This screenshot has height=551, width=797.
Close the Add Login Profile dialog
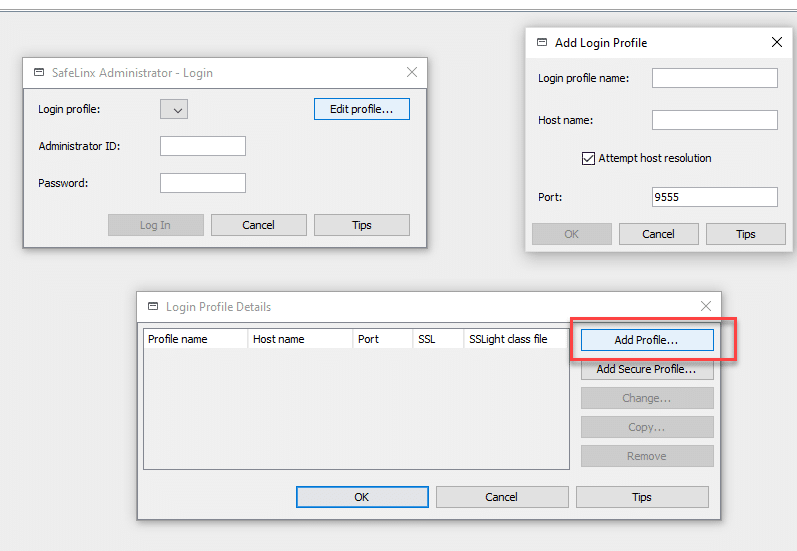[777, 43]
